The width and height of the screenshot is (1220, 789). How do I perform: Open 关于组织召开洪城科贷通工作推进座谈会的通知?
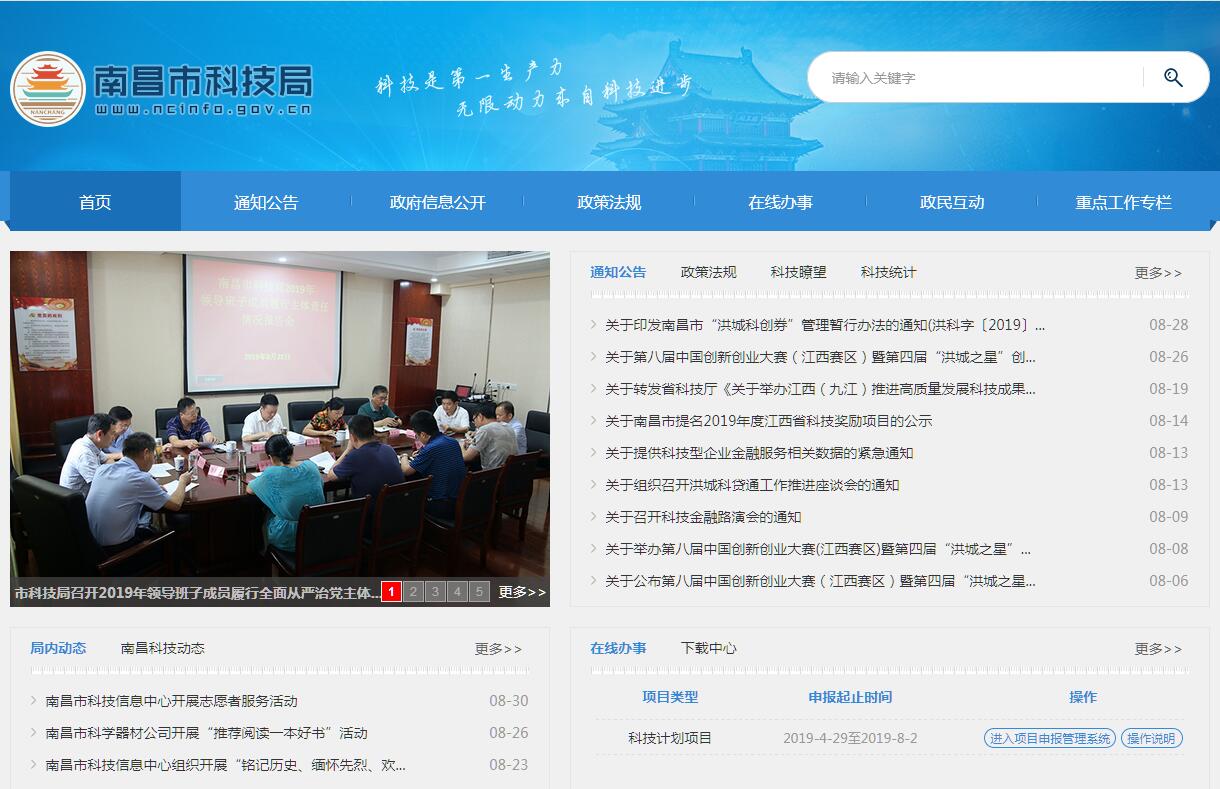coord(752,485)
